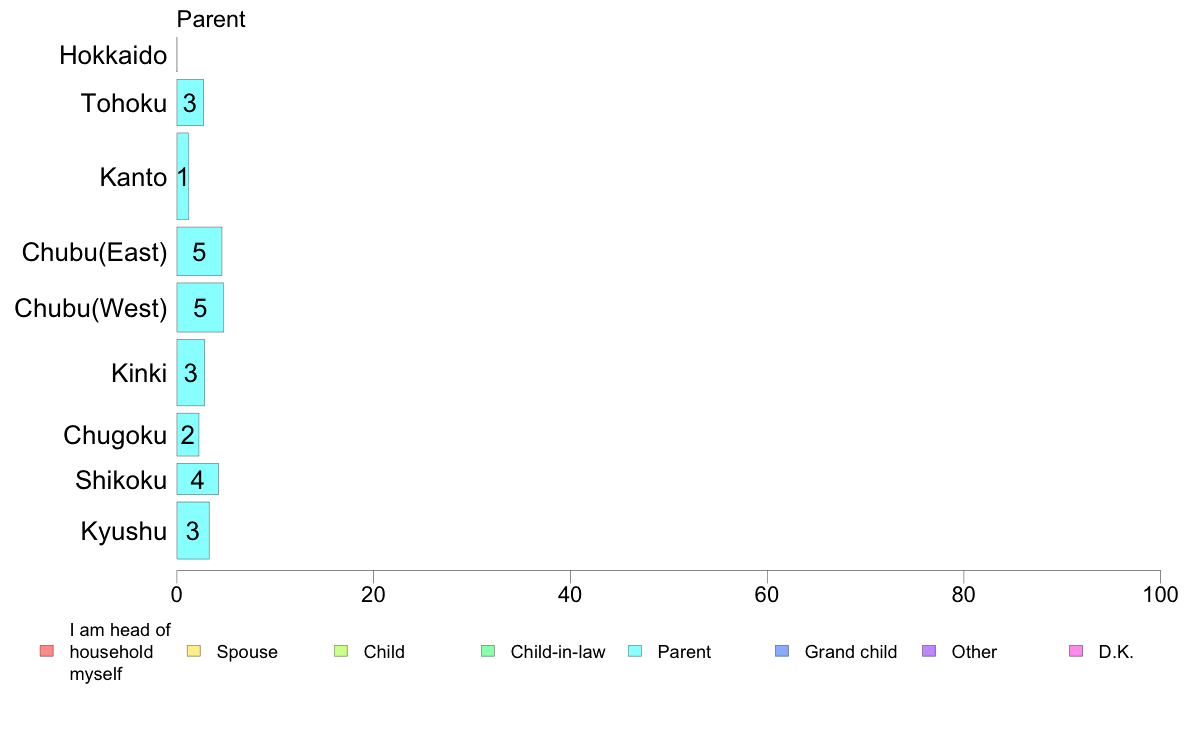Click the blue Grand child legend swatch
Viewport: 1188px width, 736px height.
[x=782, y=651]
